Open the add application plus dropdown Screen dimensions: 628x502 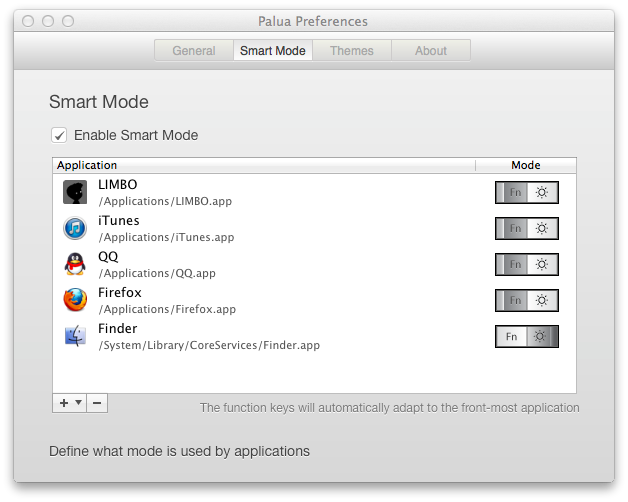click(70, 403)
